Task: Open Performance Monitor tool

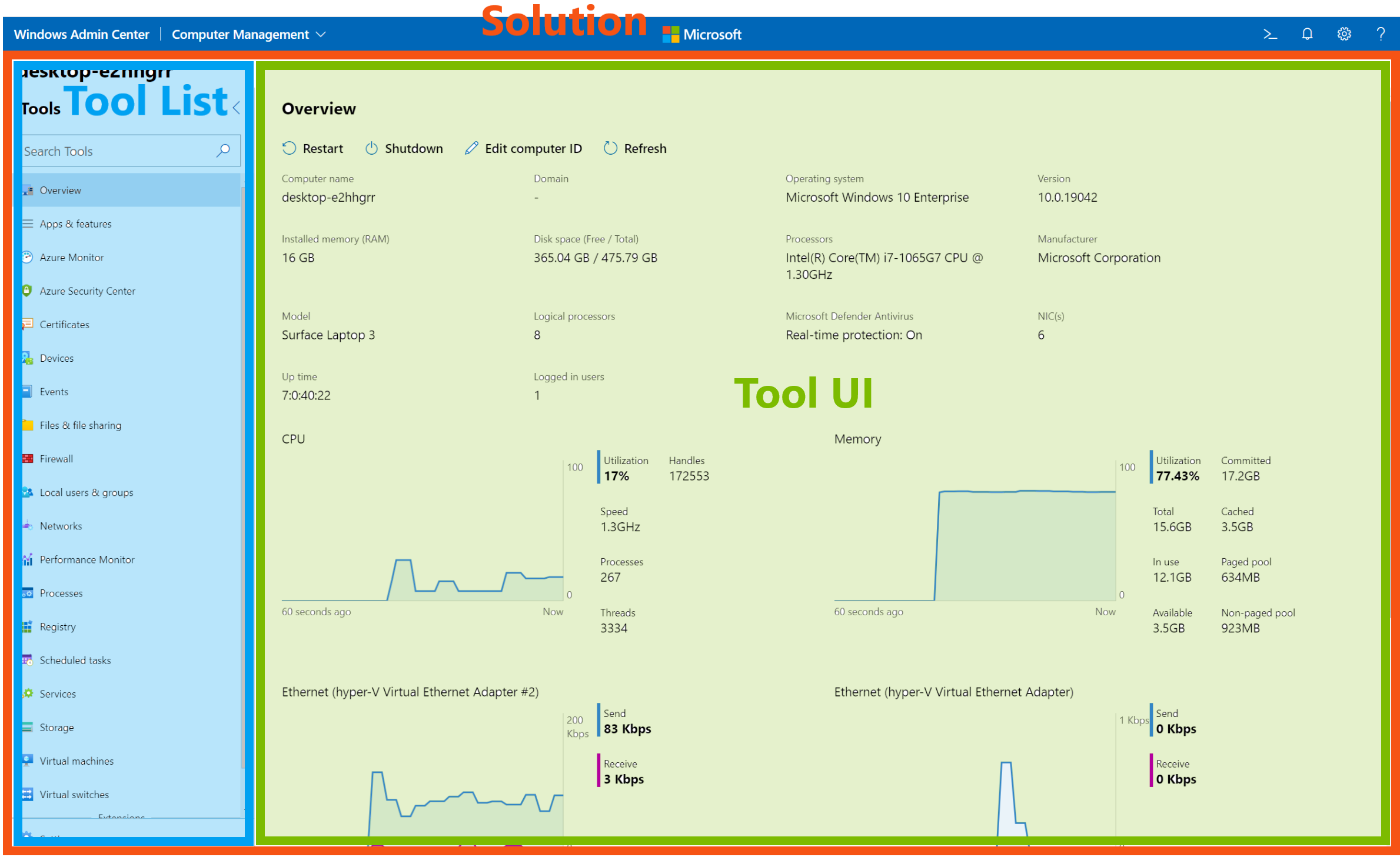Action: pyautogui.click(x=88, y=559)
